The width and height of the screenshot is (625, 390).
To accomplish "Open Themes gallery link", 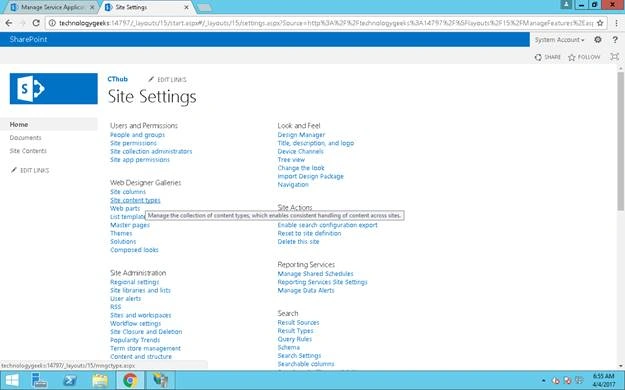I will (x=121, y=233).
